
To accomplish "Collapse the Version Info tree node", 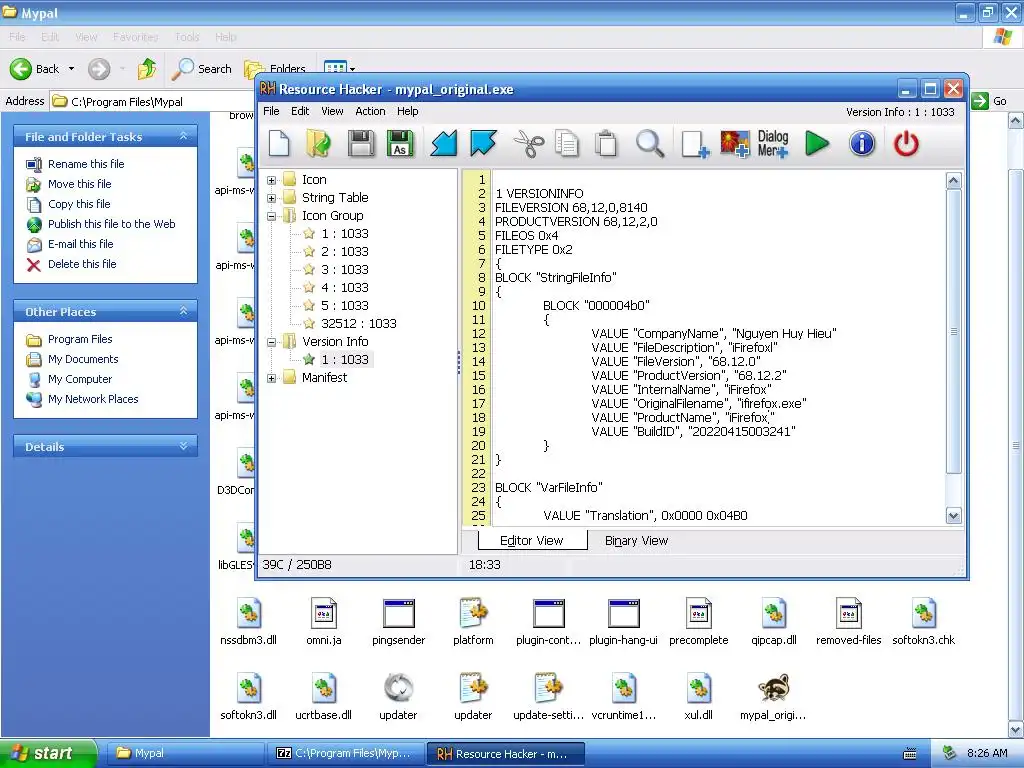I will coord(272,342).
